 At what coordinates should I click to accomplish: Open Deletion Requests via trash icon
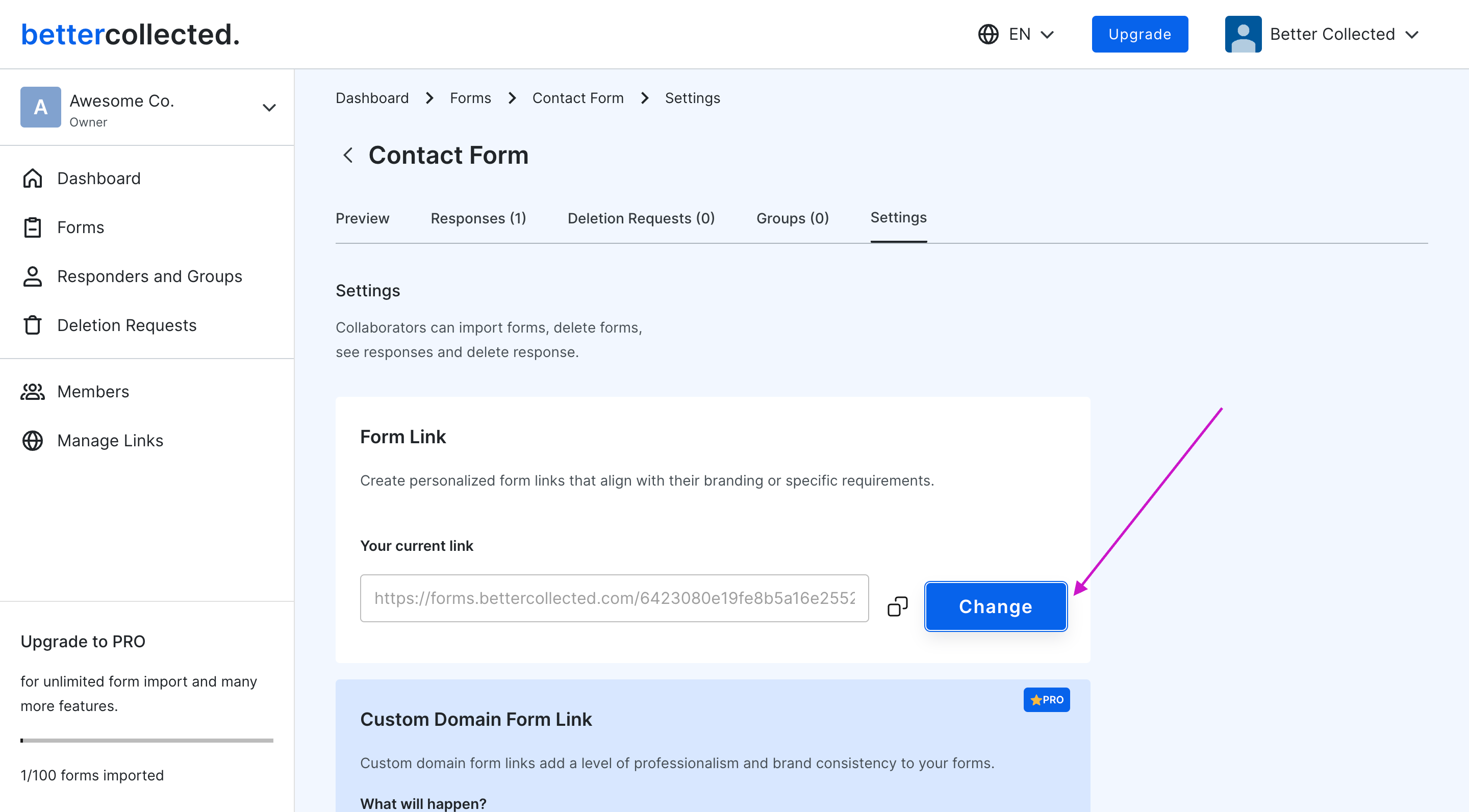pos(33,325)
